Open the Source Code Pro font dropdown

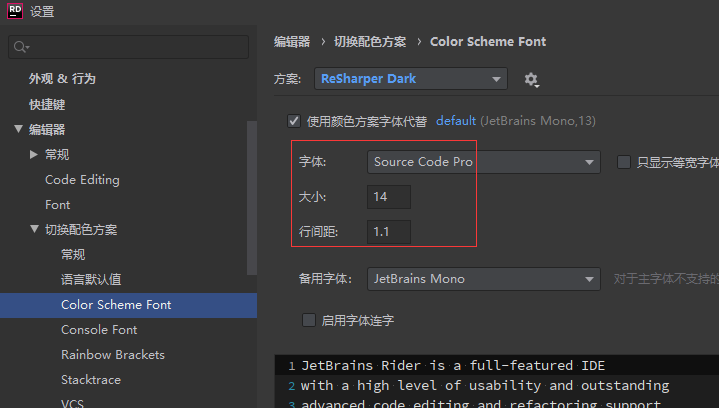pyautogui.click(x=484, y=162)
